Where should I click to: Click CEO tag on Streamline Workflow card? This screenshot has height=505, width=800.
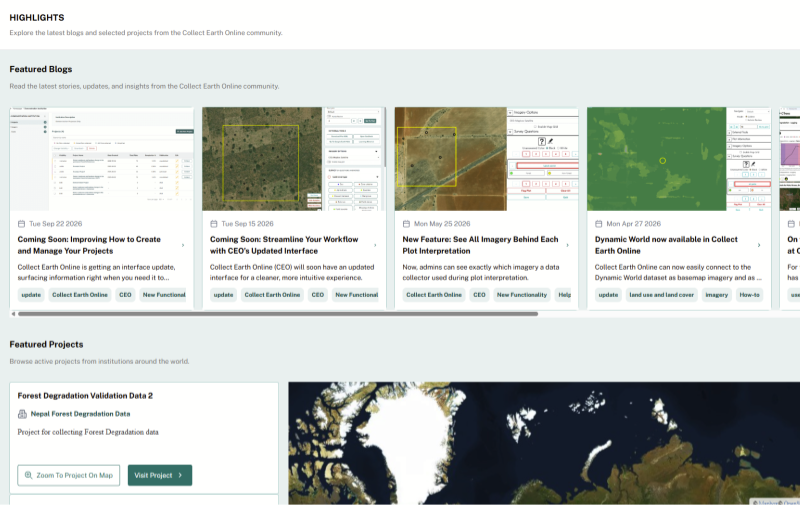318,295
